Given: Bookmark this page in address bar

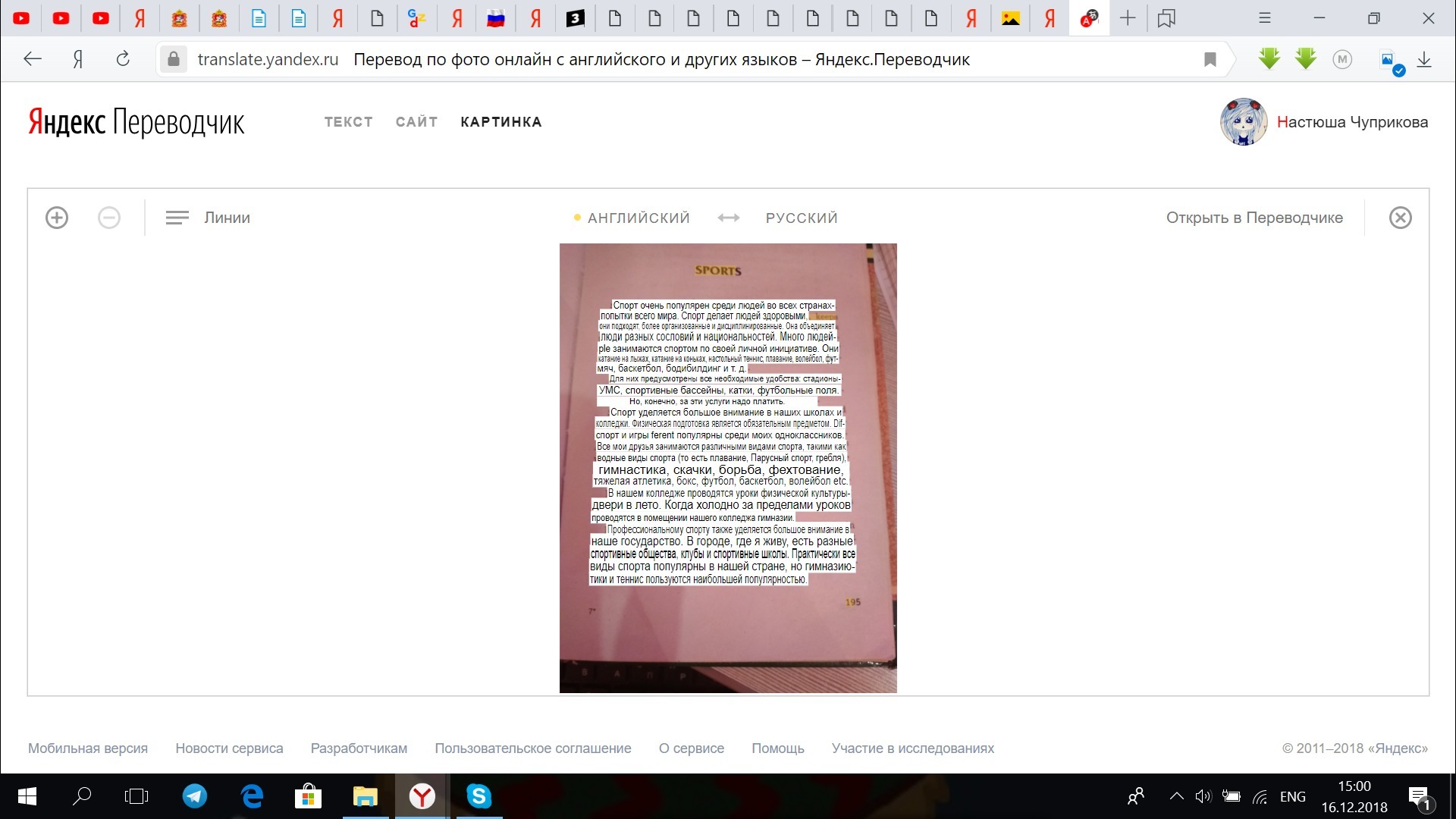Looking at the screenshot, I should (x=1210, y=59).
